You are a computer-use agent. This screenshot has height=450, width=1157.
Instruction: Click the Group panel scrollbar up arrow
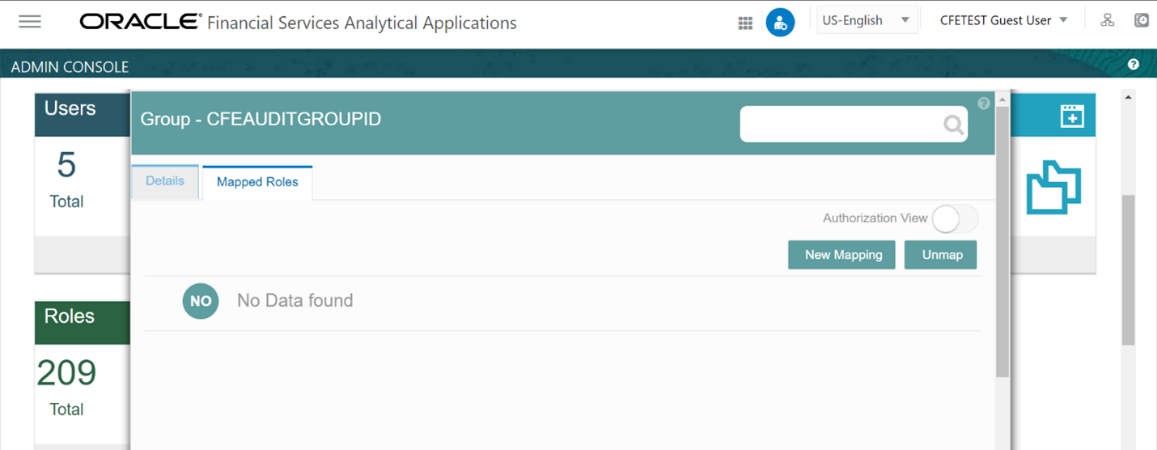point(1002,100)
